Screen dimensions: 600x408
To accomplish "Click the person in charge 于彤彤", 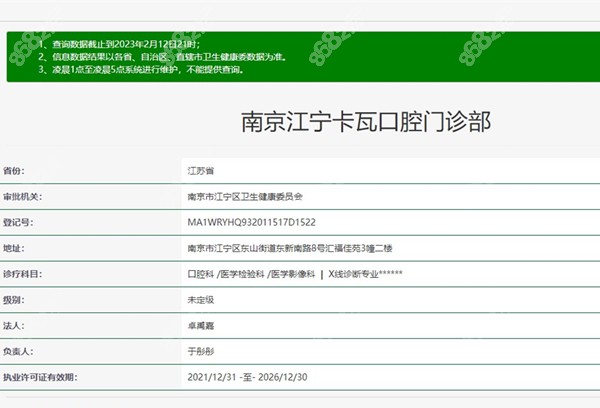I will point(201,351).
